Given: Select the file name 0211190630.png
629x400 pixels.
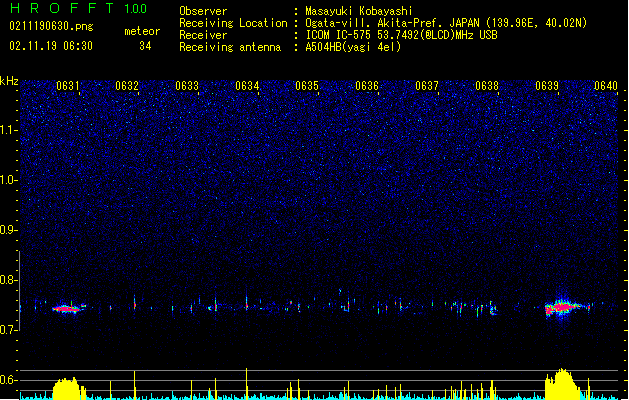Looking at the screenshot, I should pos(51,26).
